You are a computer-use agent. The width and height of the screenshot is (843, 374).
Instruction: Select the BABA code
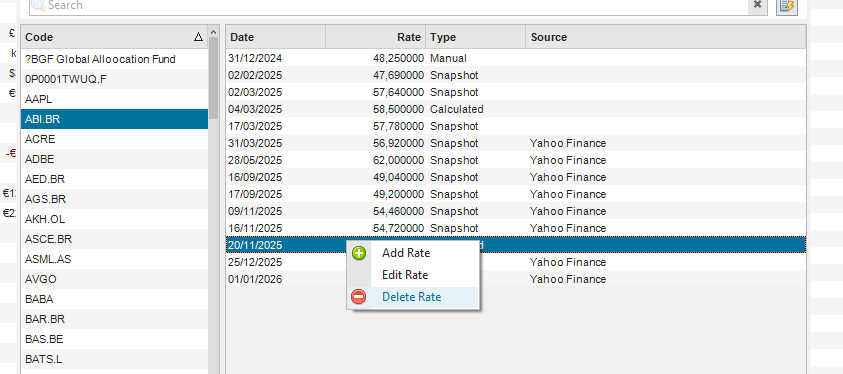click(x=114, y=299)
